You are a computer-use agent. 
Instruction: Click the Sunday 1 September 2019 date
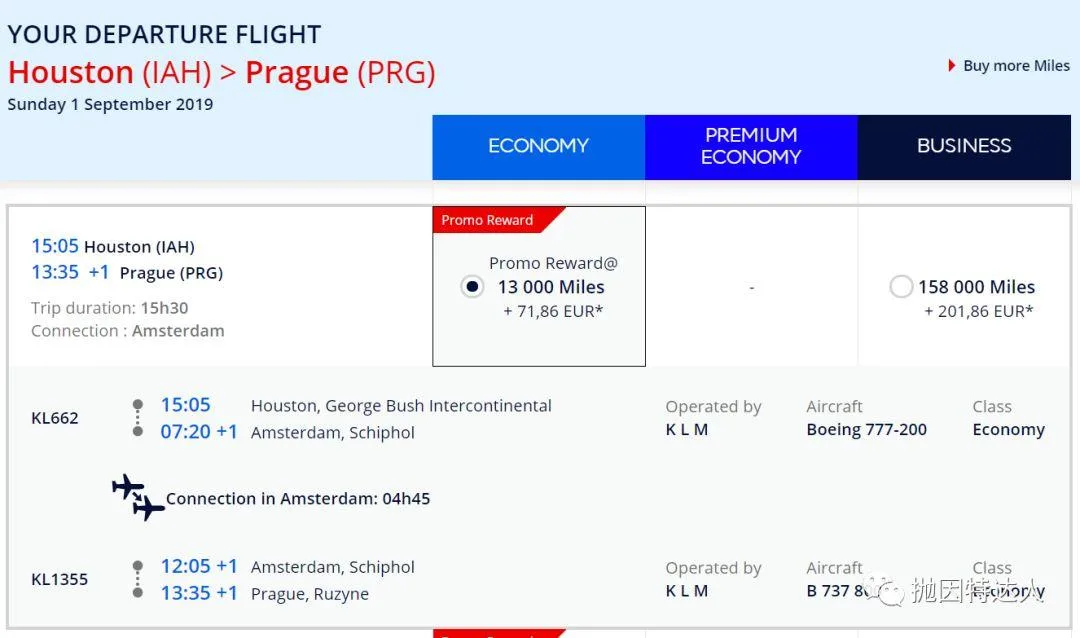[x=110, y=104]
